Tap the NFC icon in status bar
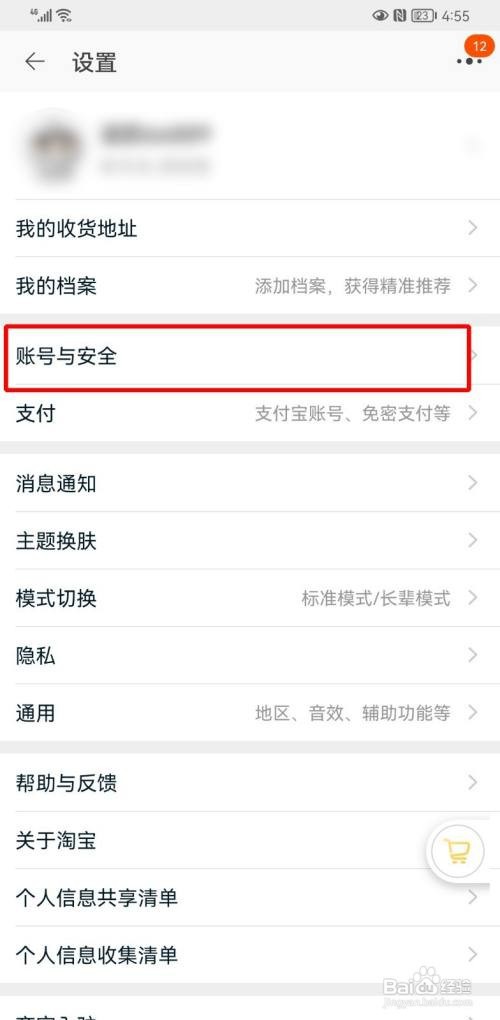500x1020 pixels. (400, 15)
